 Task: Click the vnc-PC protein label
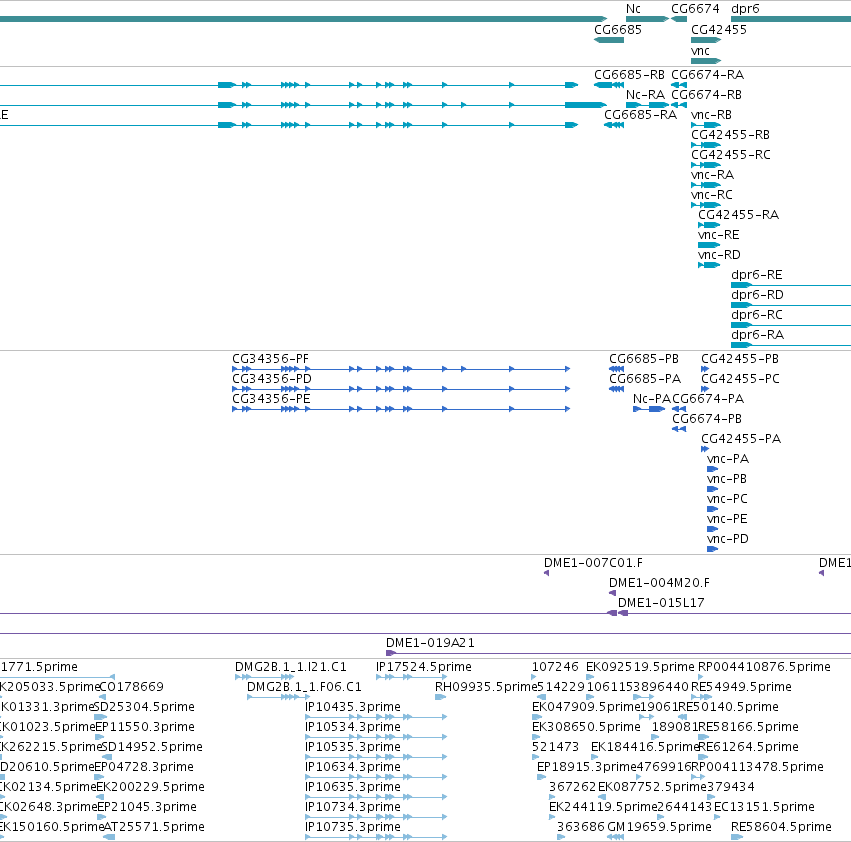(727, 499)
